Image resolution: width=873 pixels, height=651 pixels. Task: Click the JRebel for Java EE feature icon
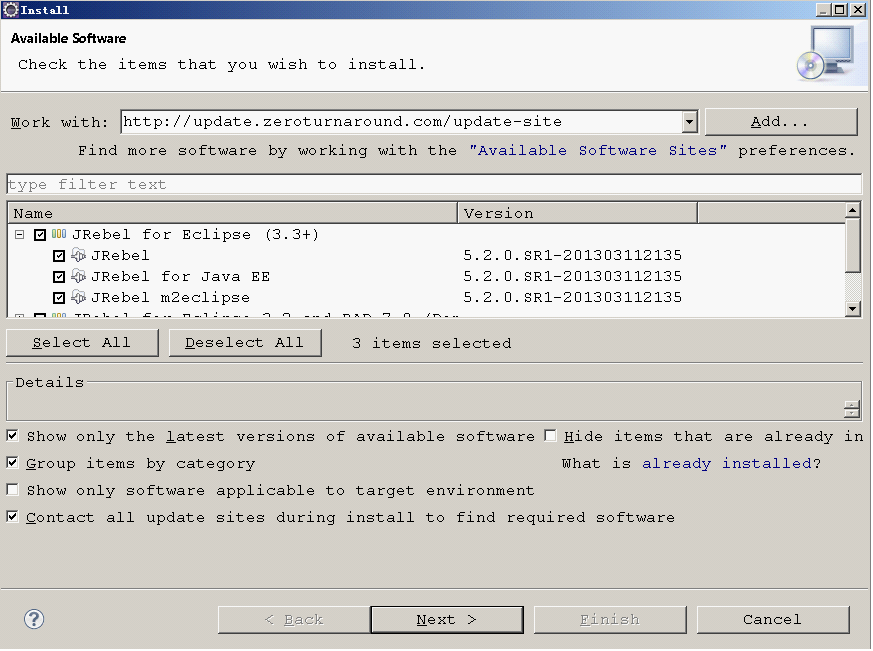point(79,277)
